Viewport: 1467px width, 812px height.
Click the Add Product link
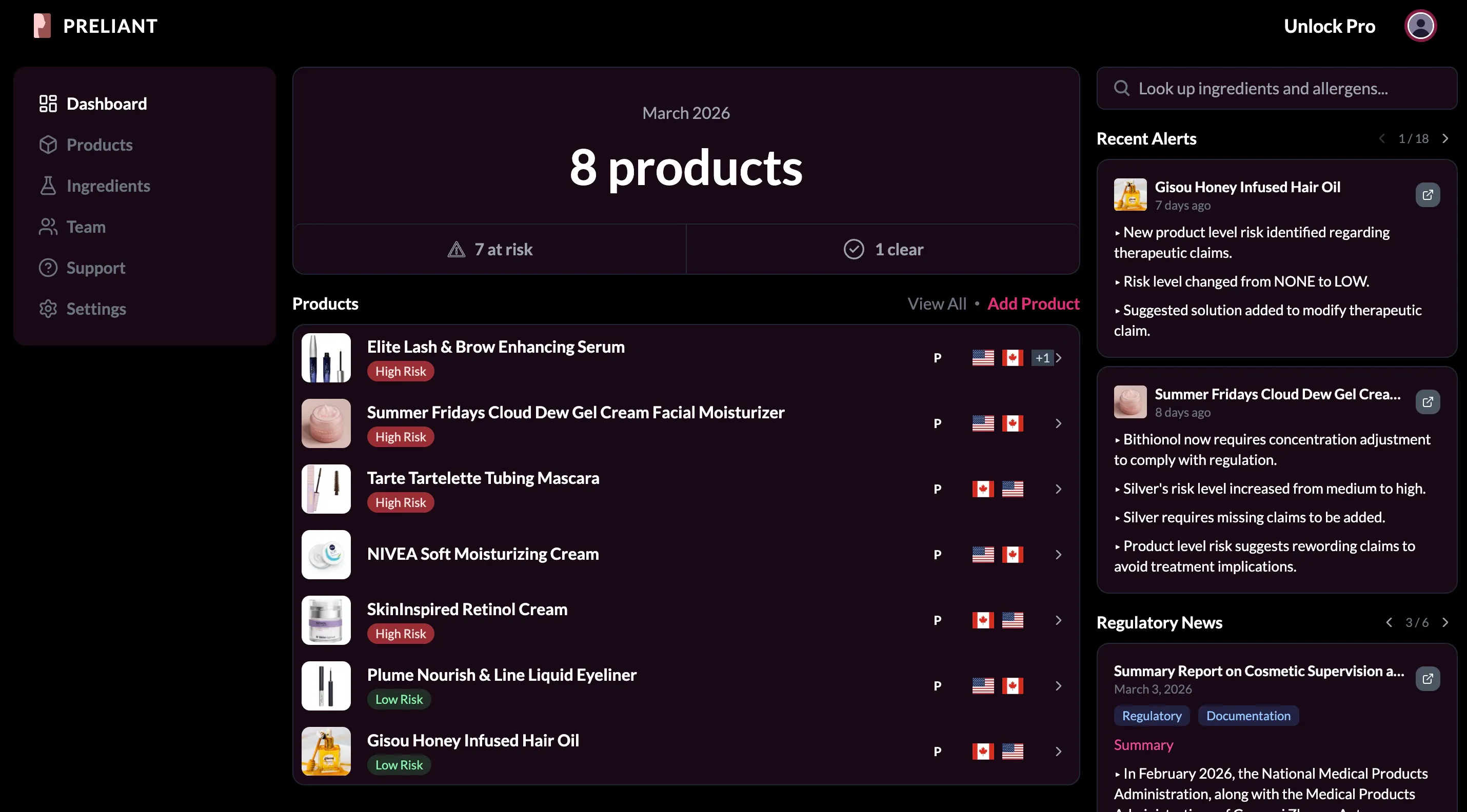[x=1033, y=304]
